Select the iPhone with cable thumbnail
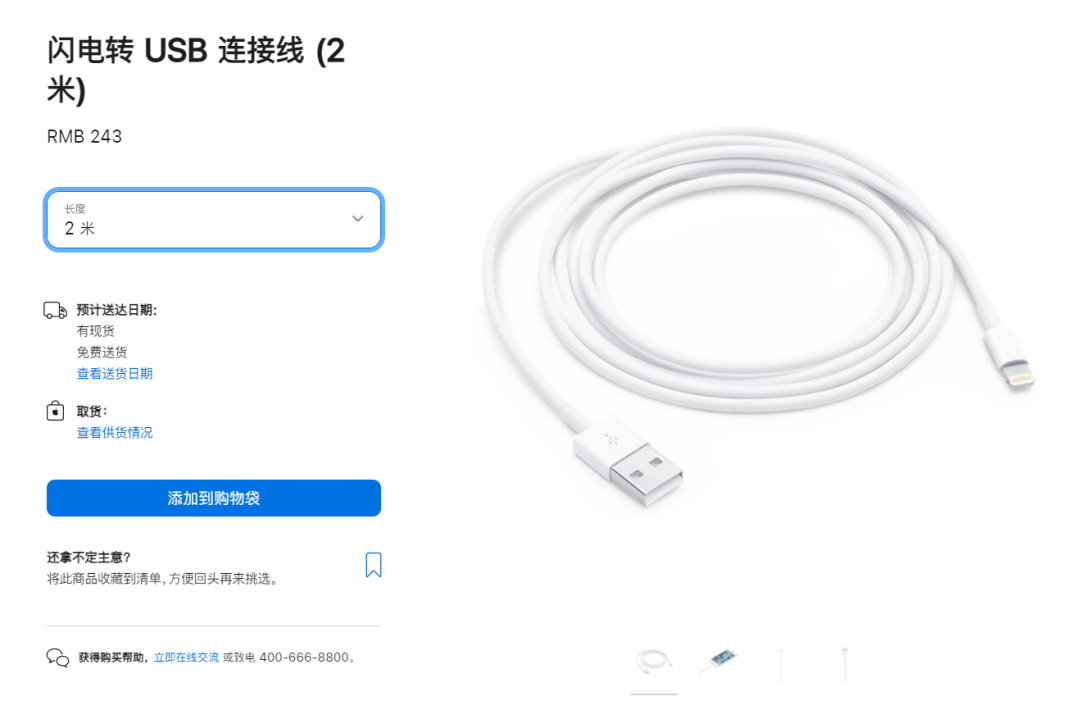The width and height of the screenshot is (1080, 710). tap(718, 662)
